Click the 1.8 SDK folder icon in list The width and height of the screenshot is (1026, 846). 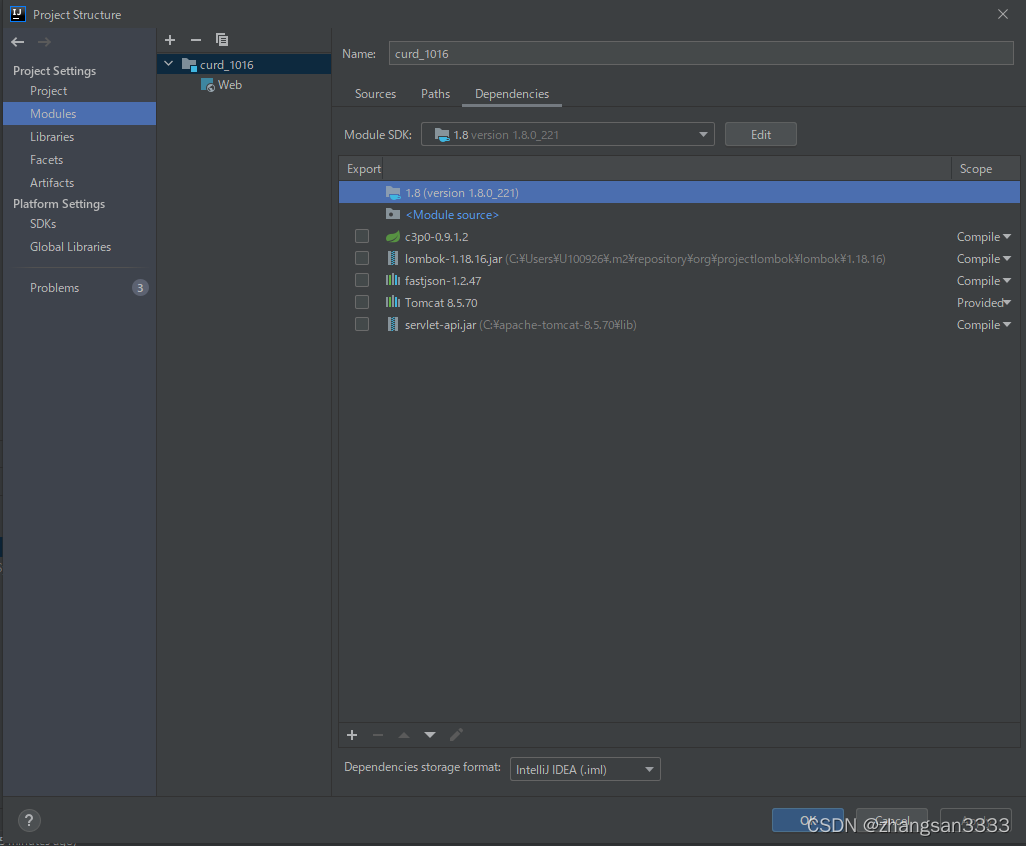click(x=393, y=192)
